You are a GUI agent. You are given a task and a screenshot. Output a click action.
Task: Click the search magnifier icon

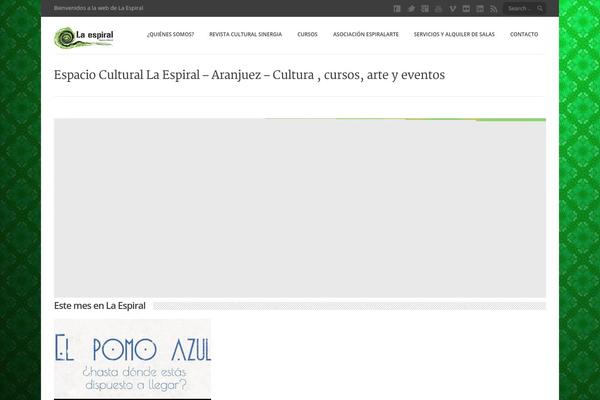[x=540, y=8]
